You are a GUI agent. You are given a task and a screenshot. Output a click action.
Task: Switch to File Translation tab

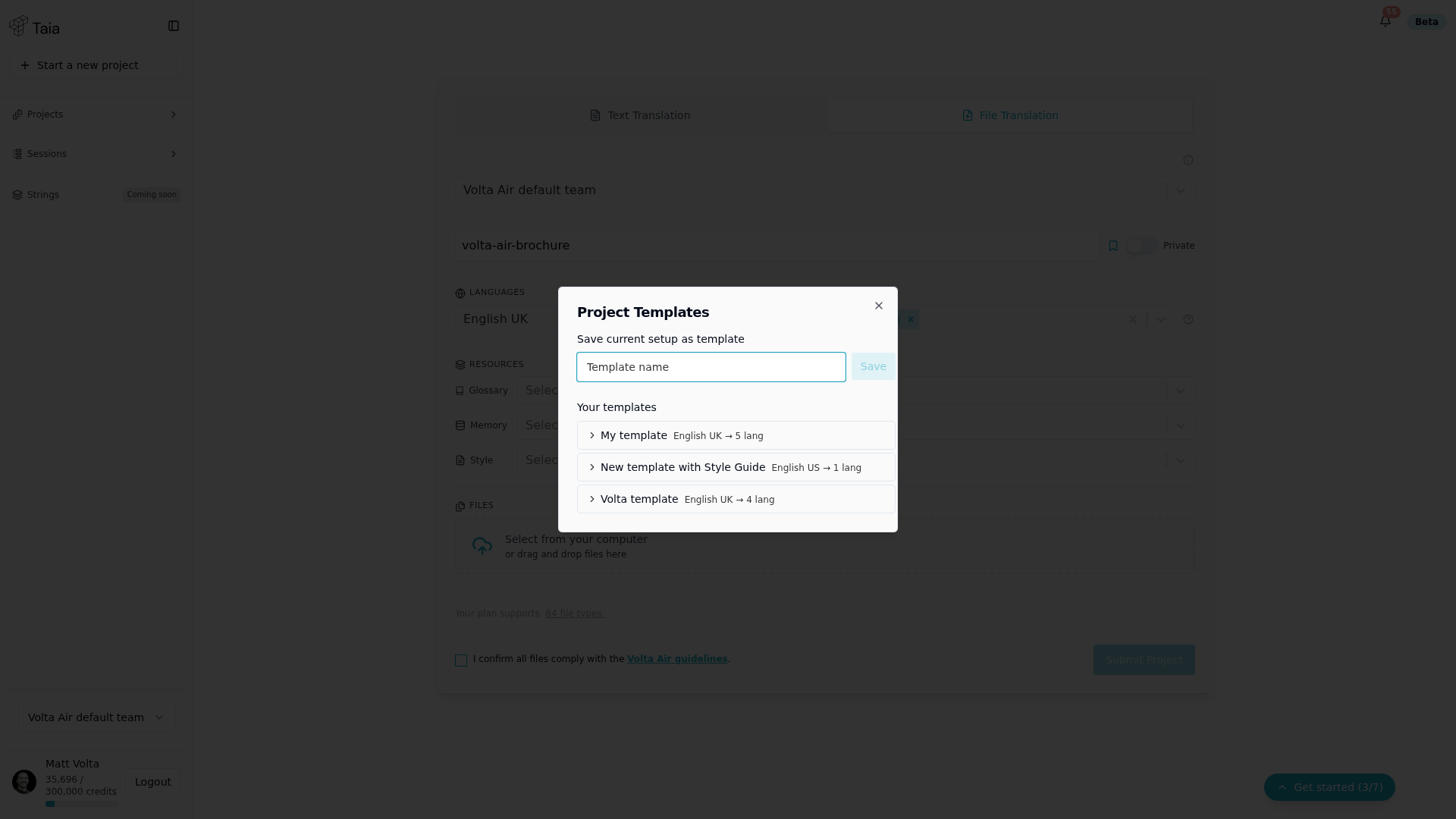[x=1010, y=115]
